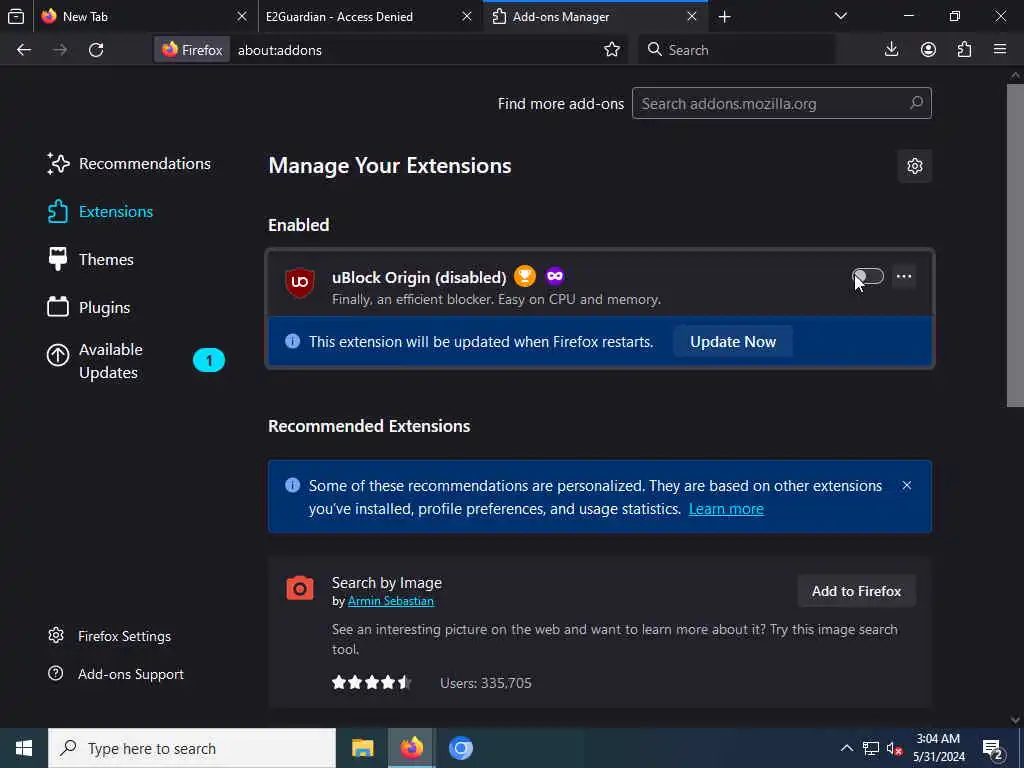This screenshot has width=1024, height=768.
Task: Open the blue circular app on the taskbar
Action: pyautogui.click(x=460, y=748)
